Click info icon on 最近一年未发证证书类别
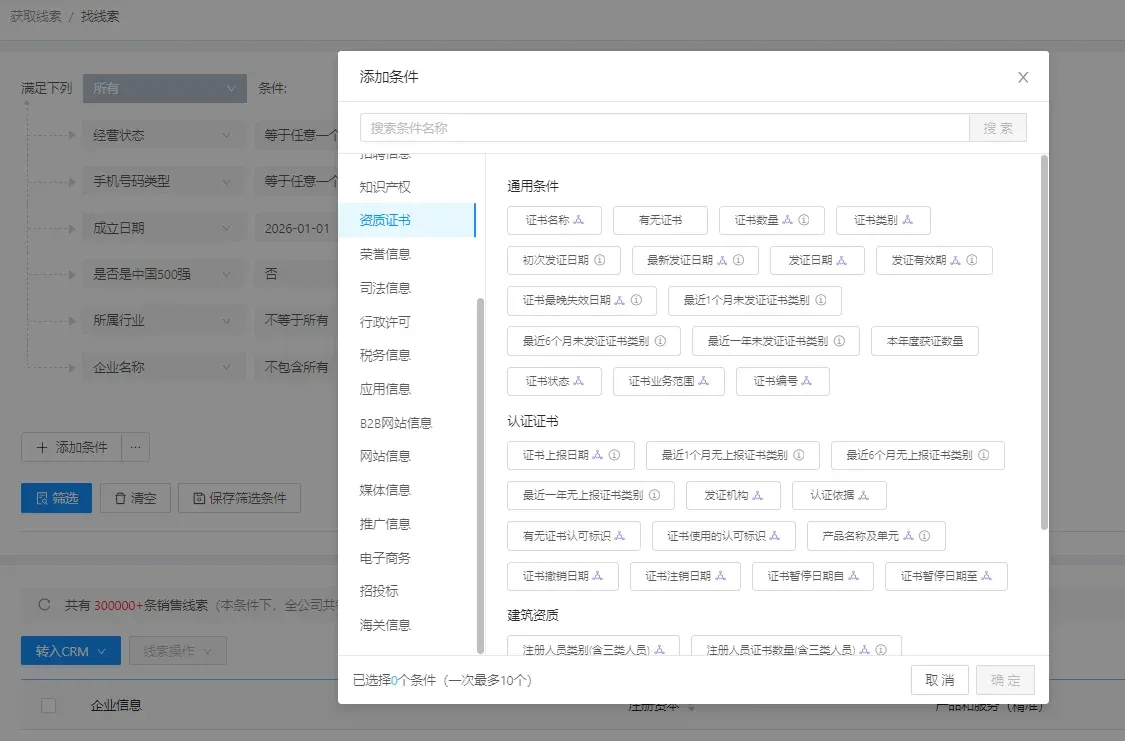Image resolution: width=1125 pixels, height=741 pixels. pyautogui.click(x=839, y=341)
